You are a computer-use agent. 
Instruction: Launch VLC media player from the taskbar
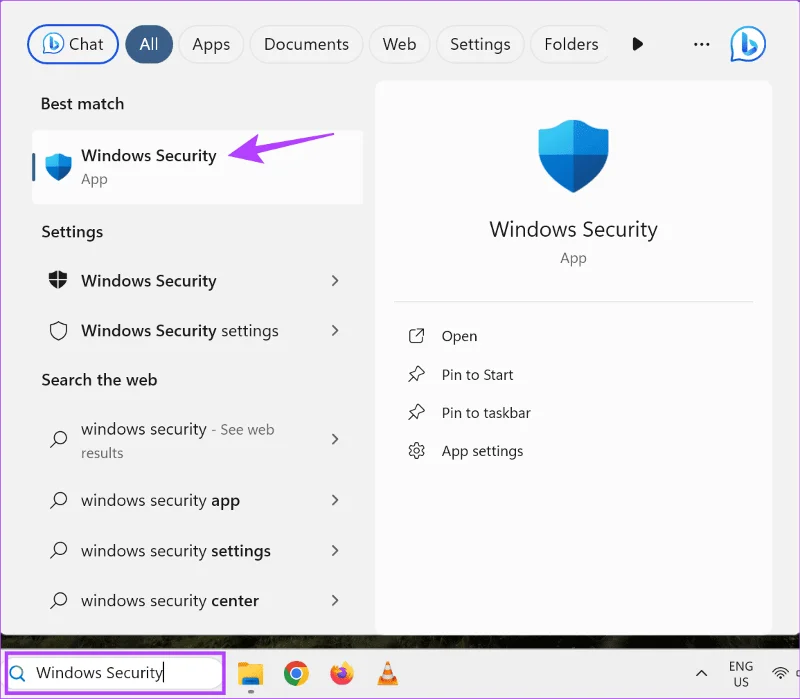388,673
